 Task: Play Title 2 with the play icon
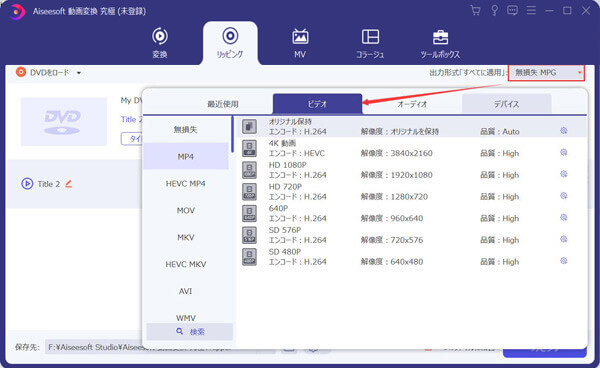[27, 184]
